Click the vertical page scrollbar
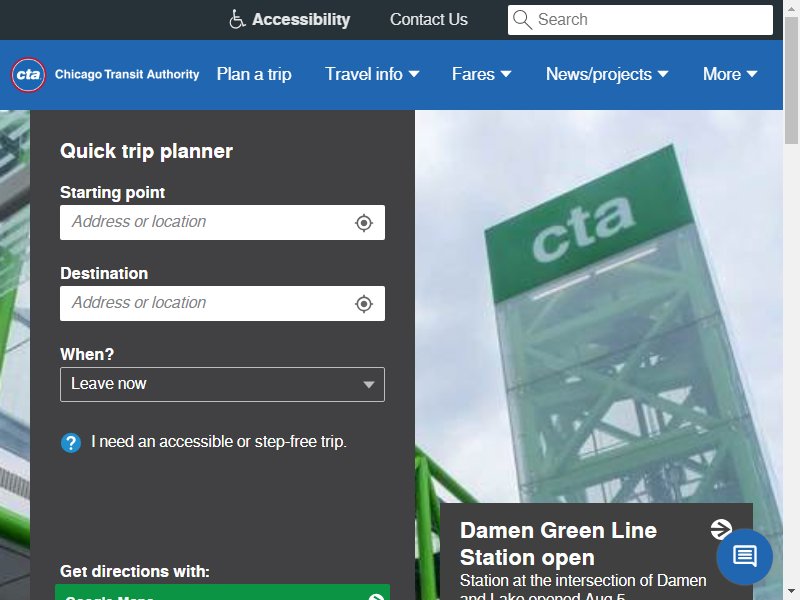The image size is (800, 600). [x=791, y=300]
